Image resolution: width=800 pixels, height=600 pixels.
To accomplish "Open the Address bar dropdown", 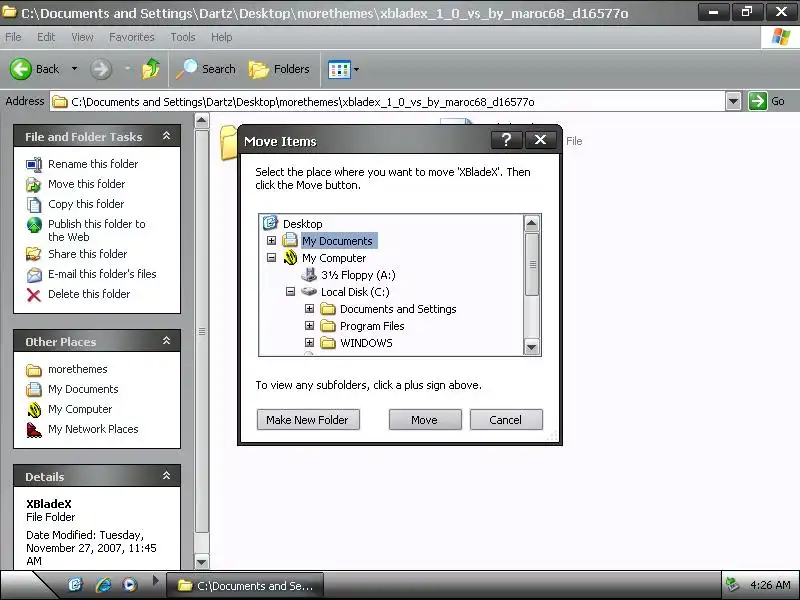I will (733, 101).
